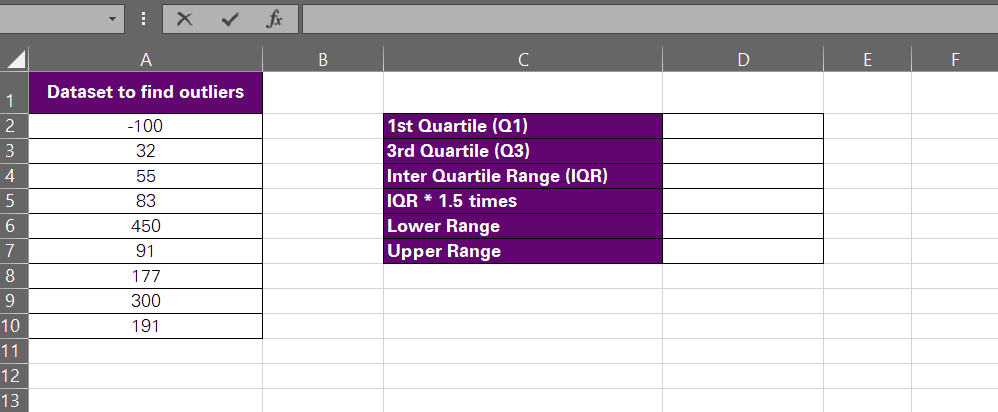998x412 pixels.
Task: Click empty cell next to 1st Quartile (Q1)
Action: 743,126
